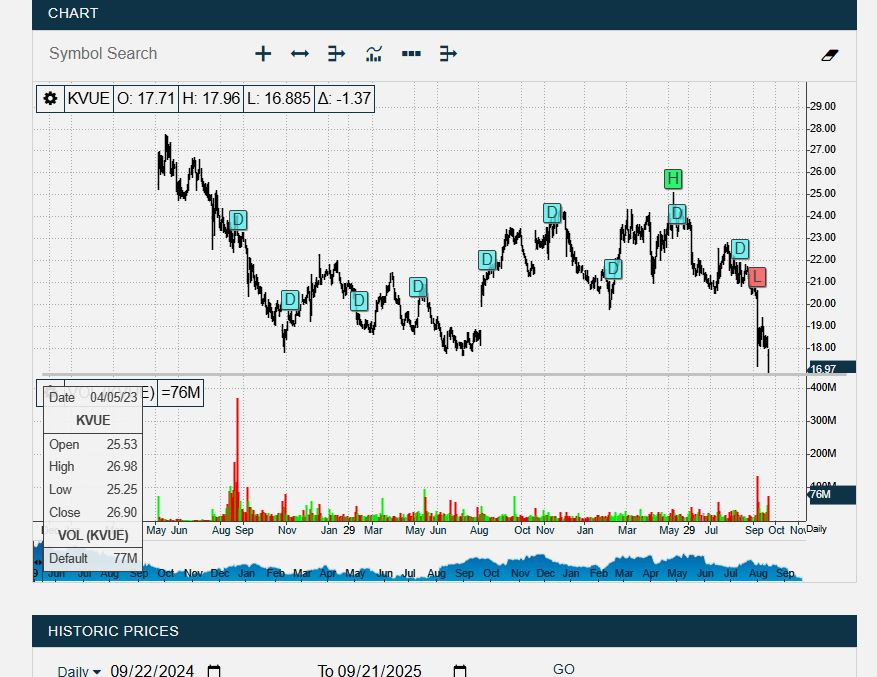Image resolution: width=877 pixels, height=677 pixels.
Task: Open KVUE chart settings gear
Action: pyautogui.click(x=50, y=98)
